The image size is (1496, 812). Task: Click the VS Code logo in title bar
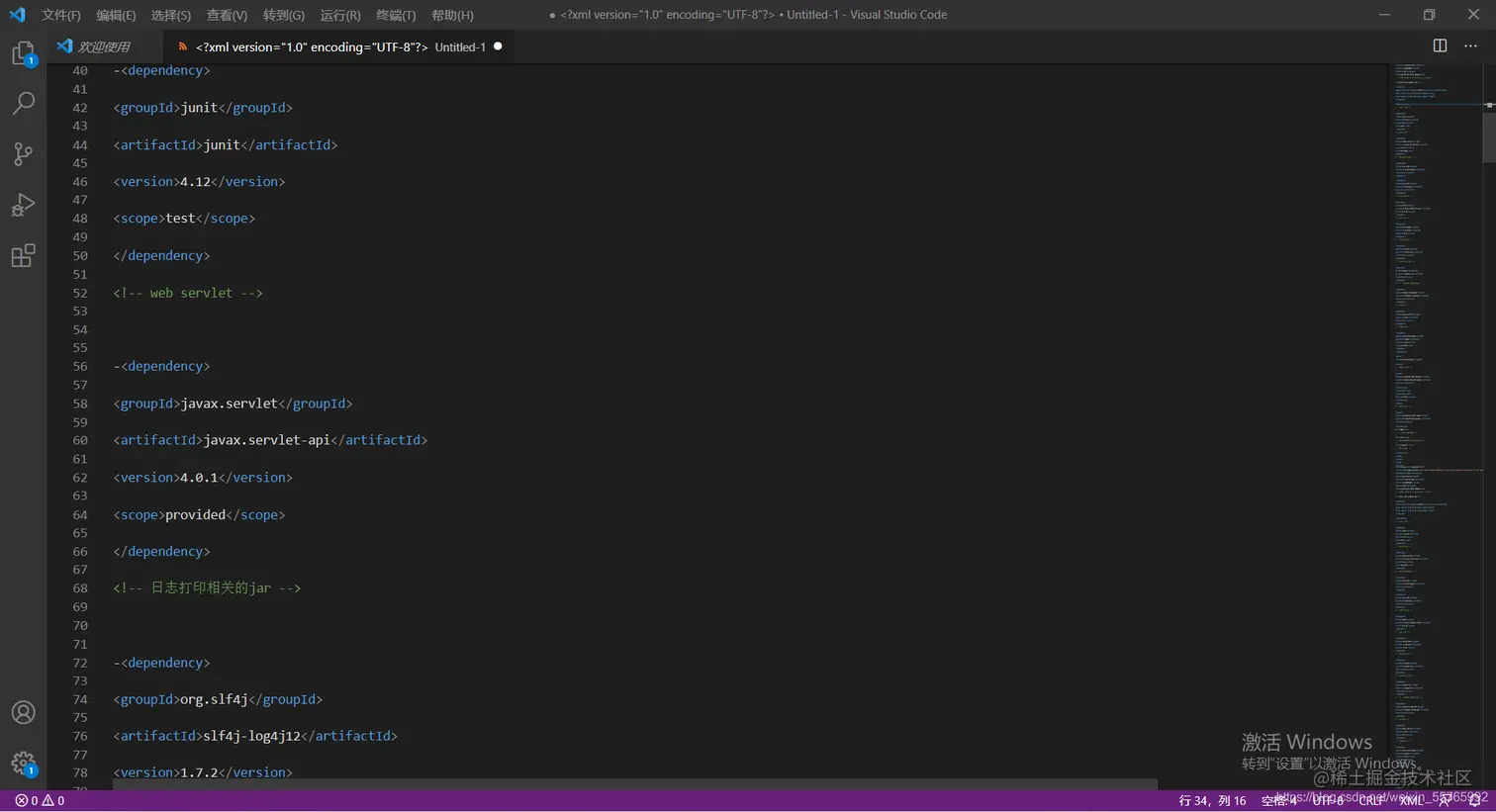tap(17, 15)
